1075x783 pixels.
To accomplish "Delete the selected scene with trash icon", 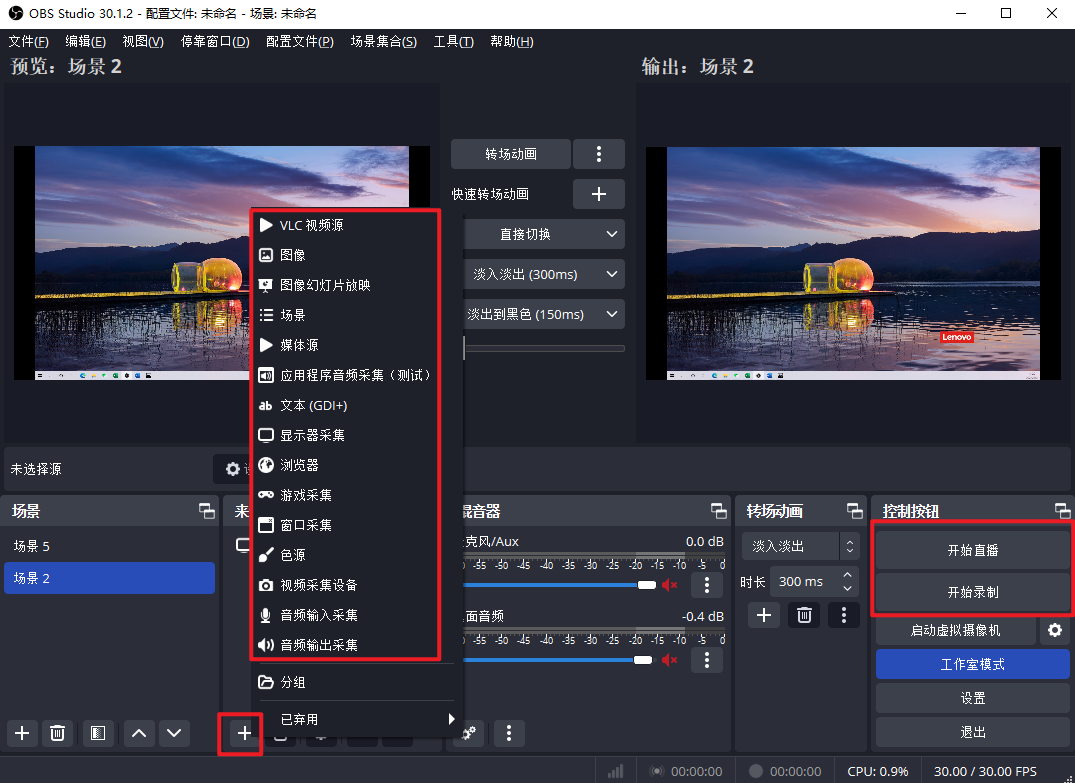I will coord(58,733).
